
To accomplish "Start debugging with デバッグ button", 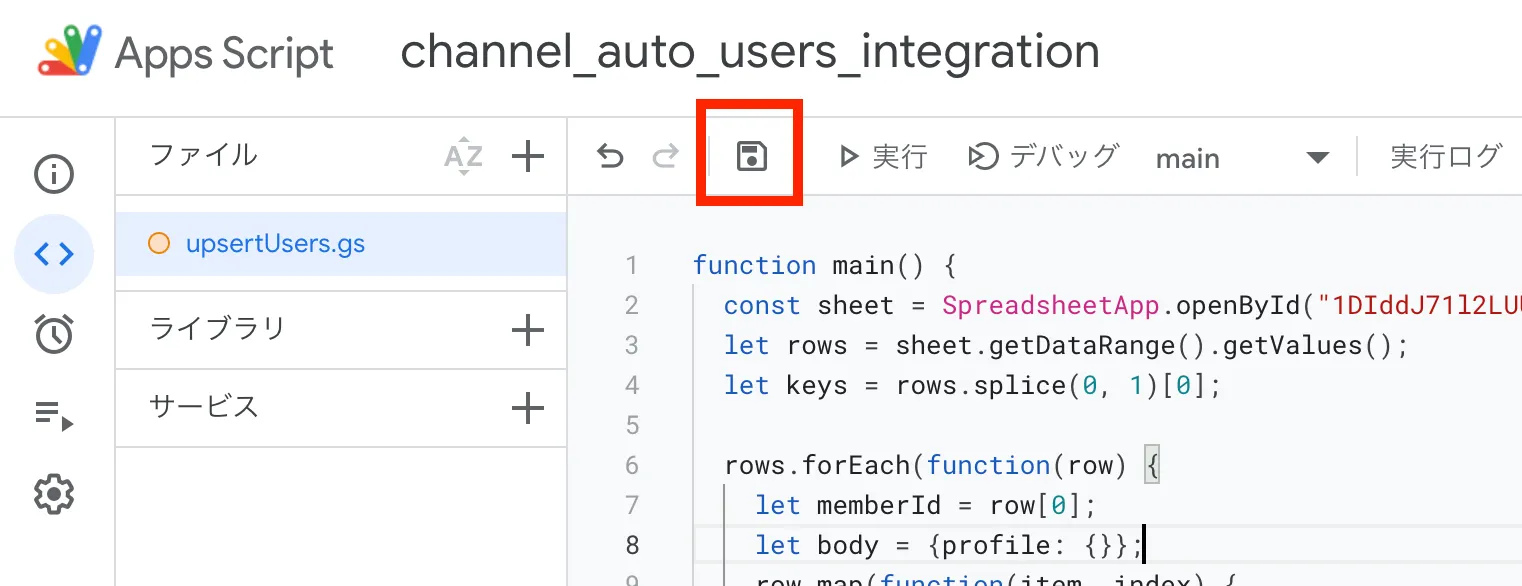I will (x=1043, y=157).
